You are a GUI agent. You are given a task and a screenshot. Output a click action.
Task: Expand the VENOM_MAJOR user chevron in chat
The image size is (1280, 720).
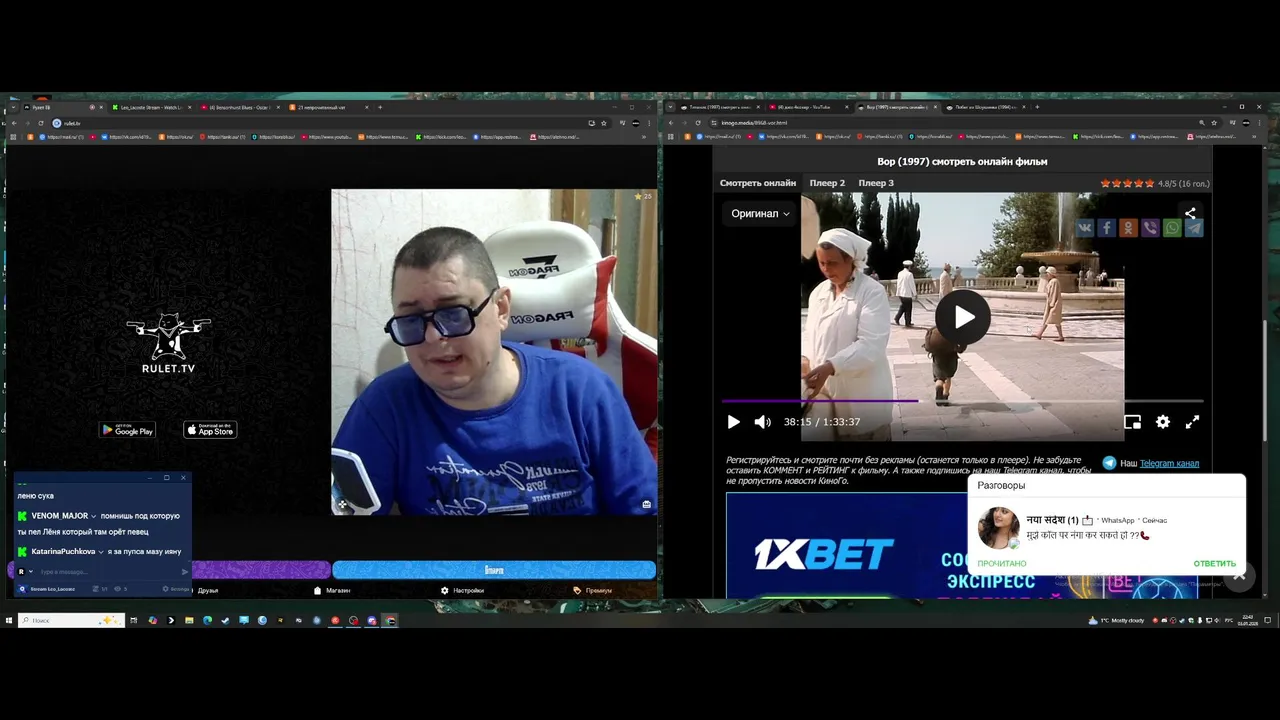click(x=93, y=516)
